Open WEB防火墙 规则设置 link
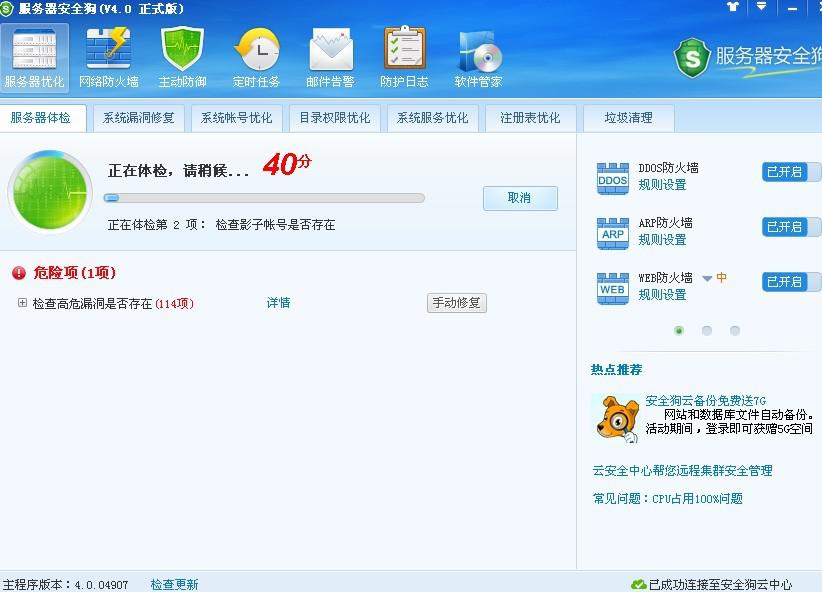This screenshot has width=822, height=592. pyautogui.click(x=663, y=295)
